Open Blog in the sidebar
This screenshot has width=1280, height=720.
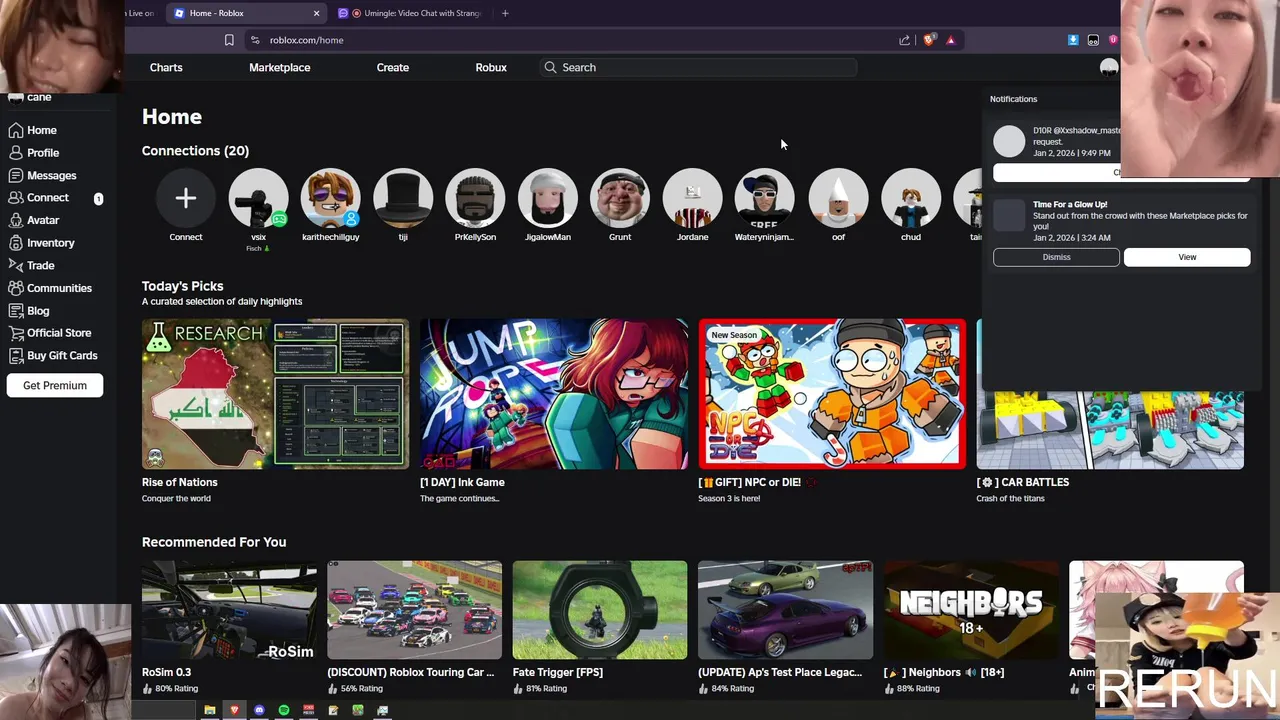point(29,311)
